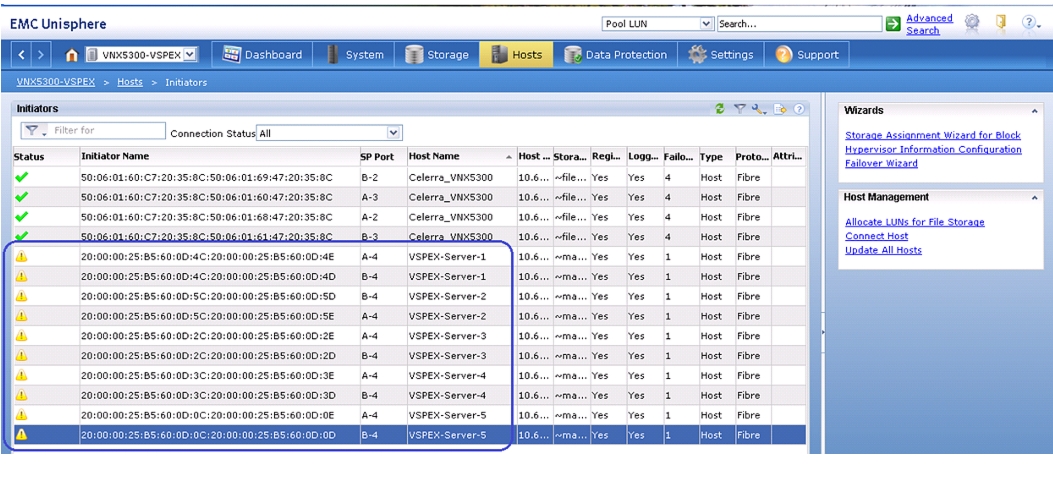This screenshot has width=1053, height=488.
Task: Click the Hosts breadcrumb link
Action: [130, 82]
